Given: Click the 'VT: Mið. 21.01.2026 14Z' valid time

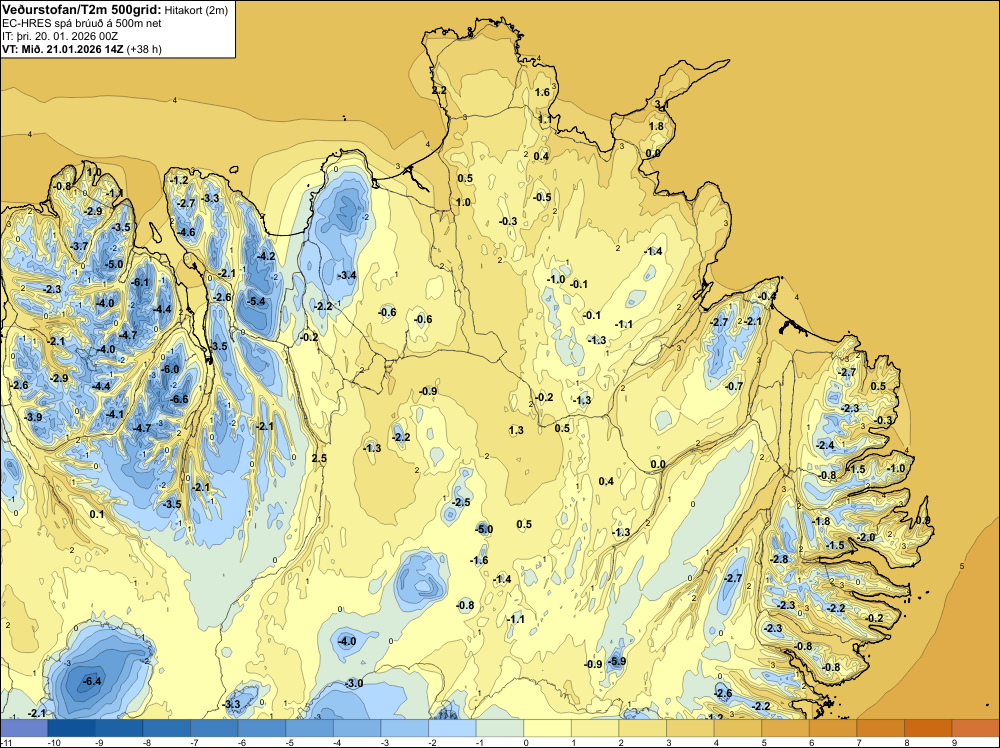Looking at the screenshot, I should pyautogui.click(x=62, y=49).
